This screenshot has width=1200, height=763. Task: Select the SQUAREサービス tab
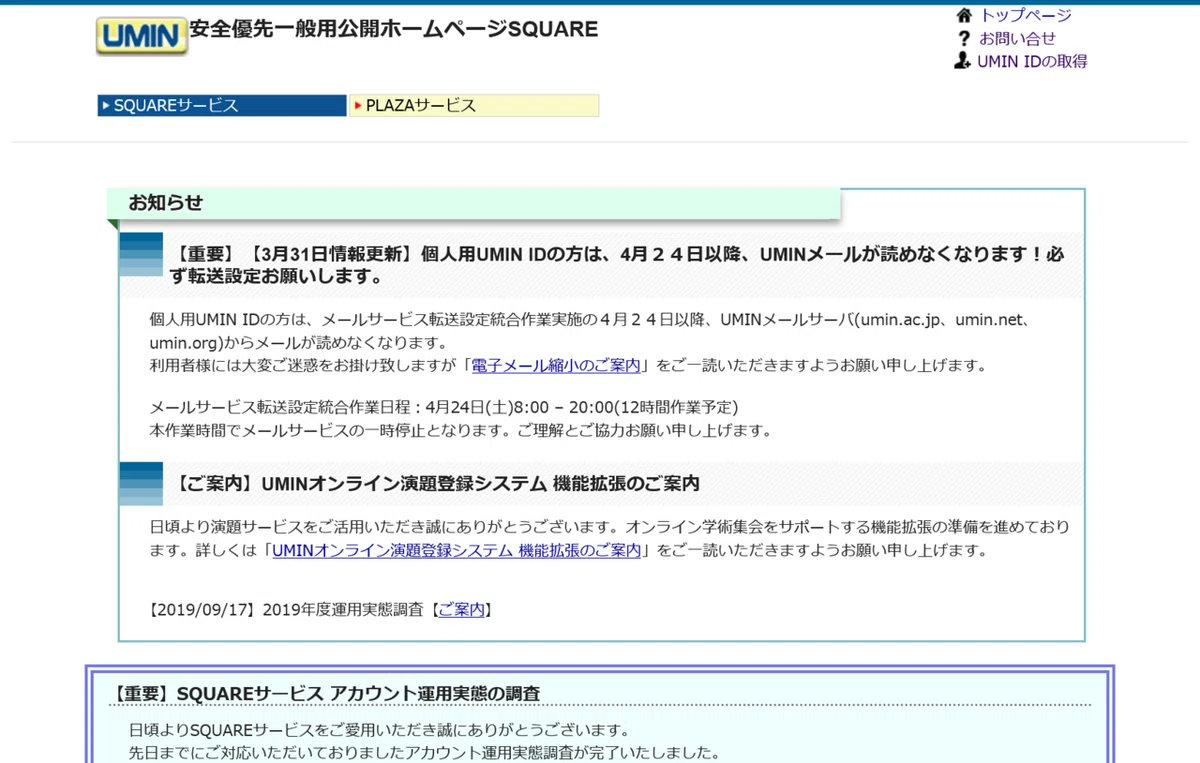[222, 105]
